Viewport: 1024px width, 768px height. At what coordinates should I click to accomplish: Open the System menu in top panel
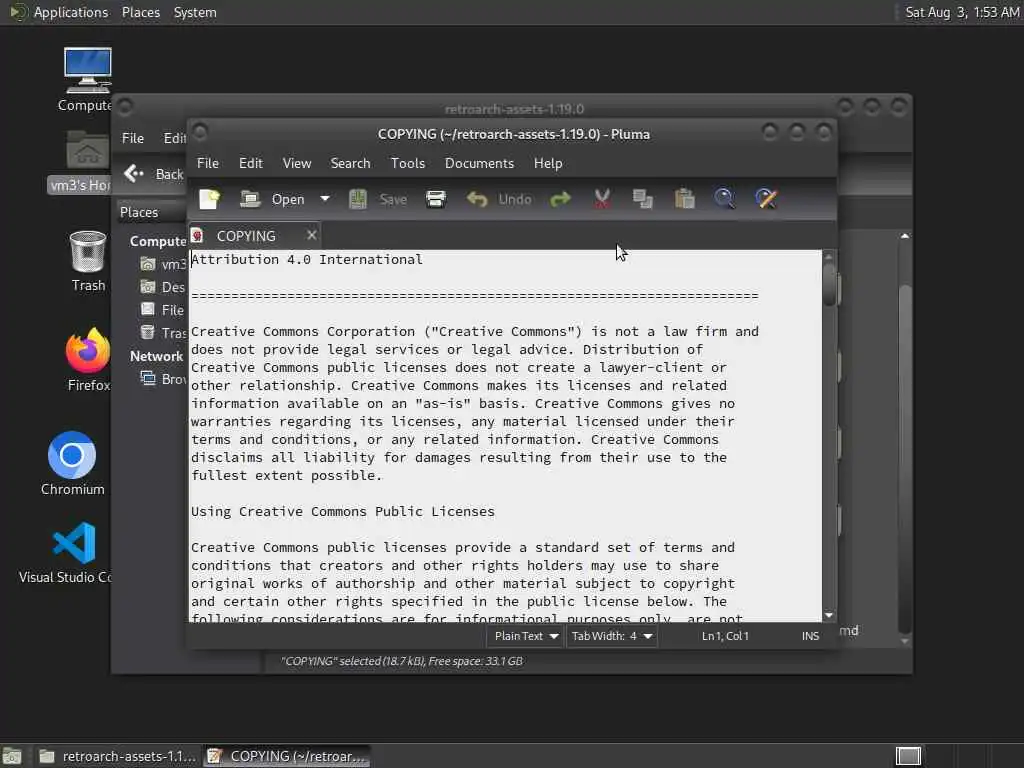point(195,12)
